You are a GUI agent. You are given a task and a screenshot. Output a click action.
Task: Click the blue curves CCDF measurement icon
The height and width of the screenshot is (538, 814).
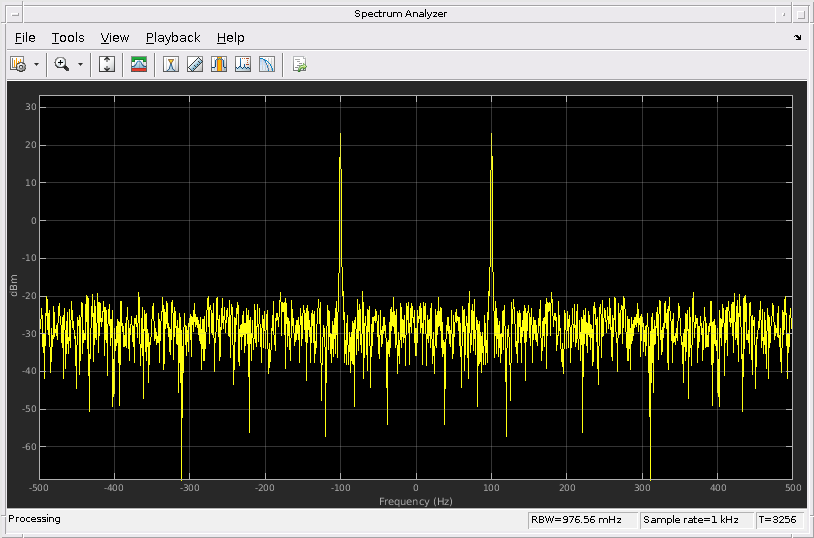click(267, 64)
